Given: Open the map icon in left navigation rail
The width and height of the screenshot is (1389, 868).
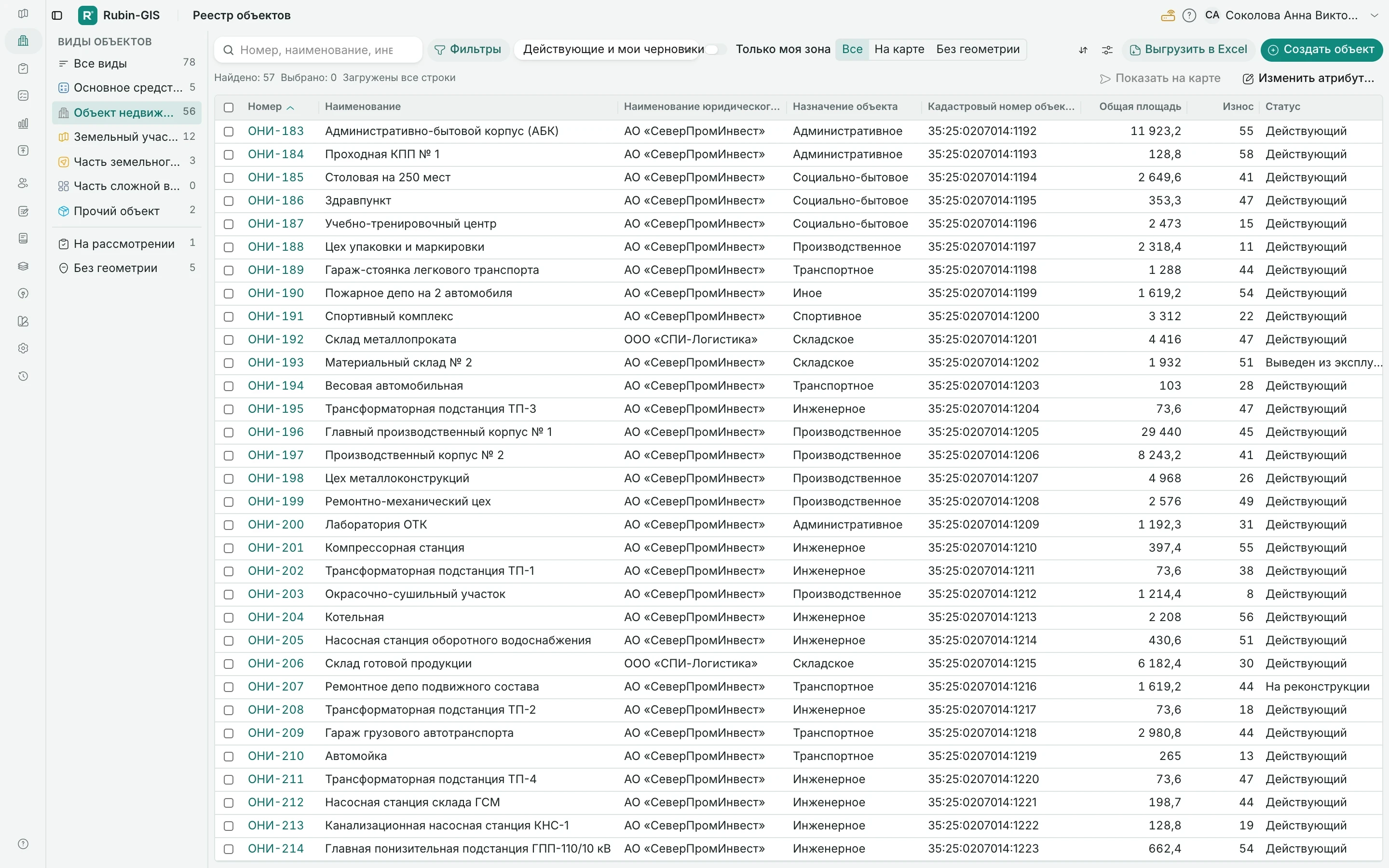Looking at the screenshot, I should [23, 13].
